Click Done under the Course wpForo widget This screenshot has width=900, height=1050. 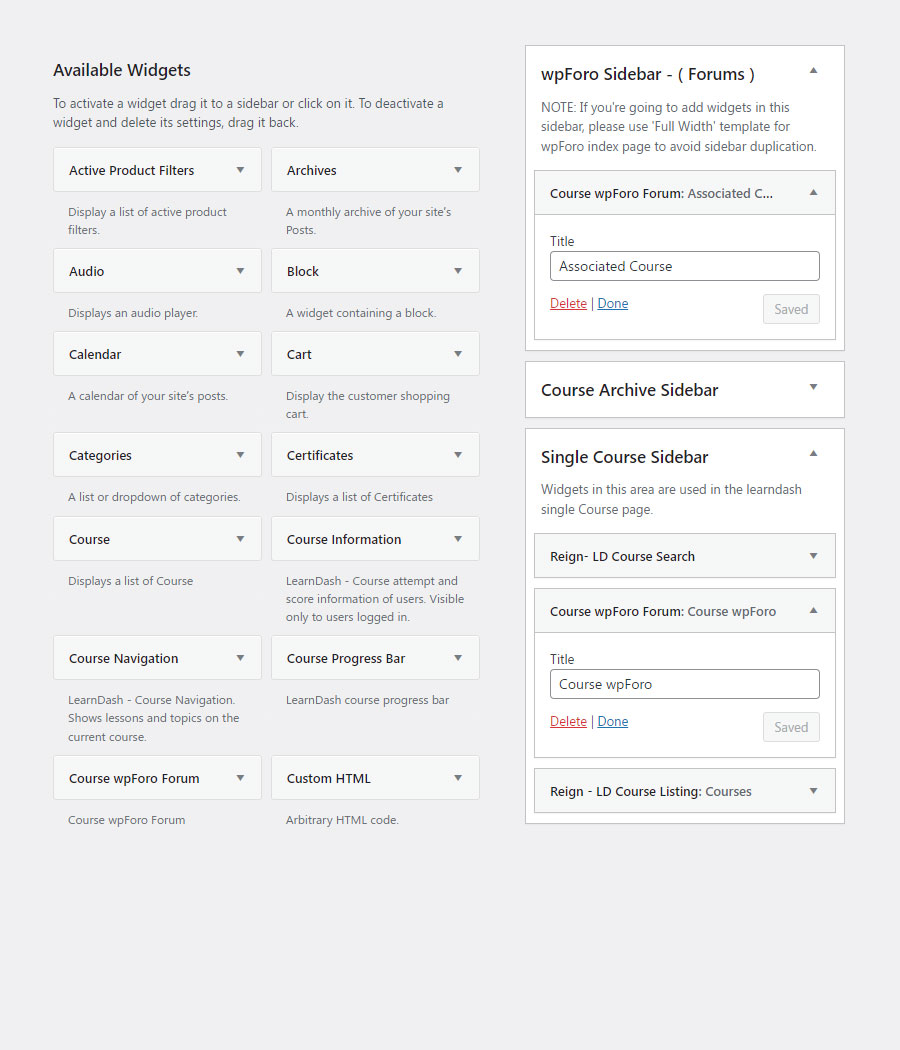[x=613, y=721]
